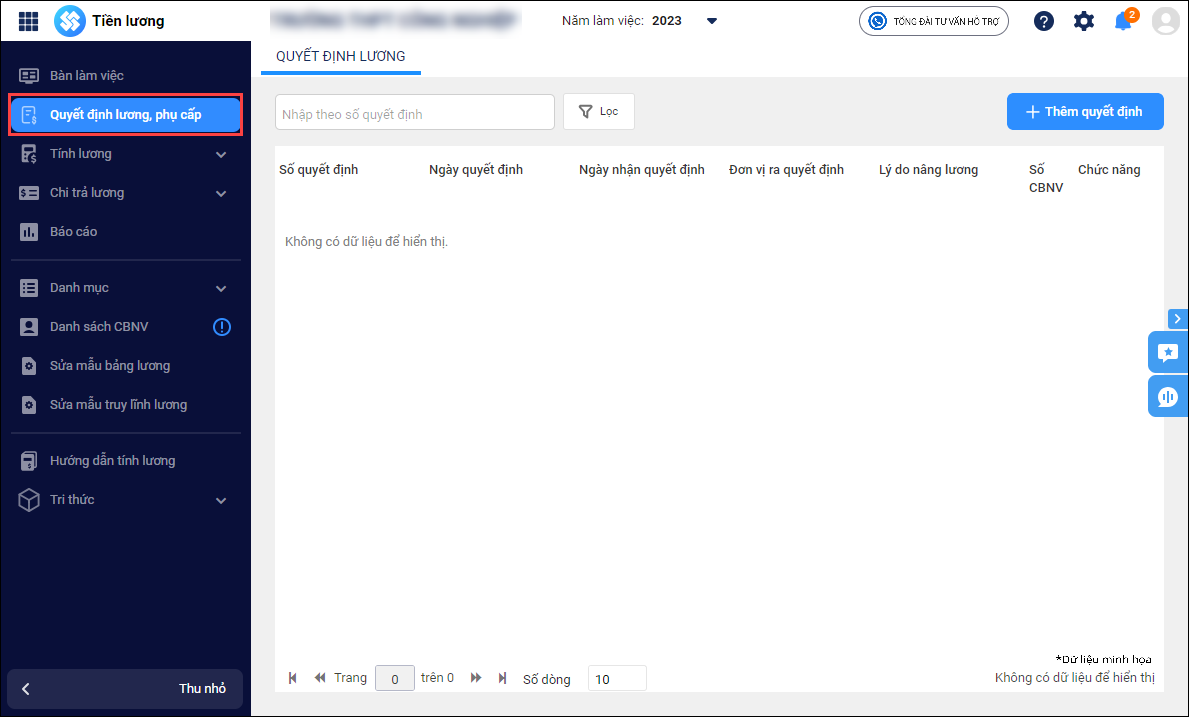Open the Báo cáo menu item
The width and height of the screenshot is (1189, 717).
pos(74,232)
